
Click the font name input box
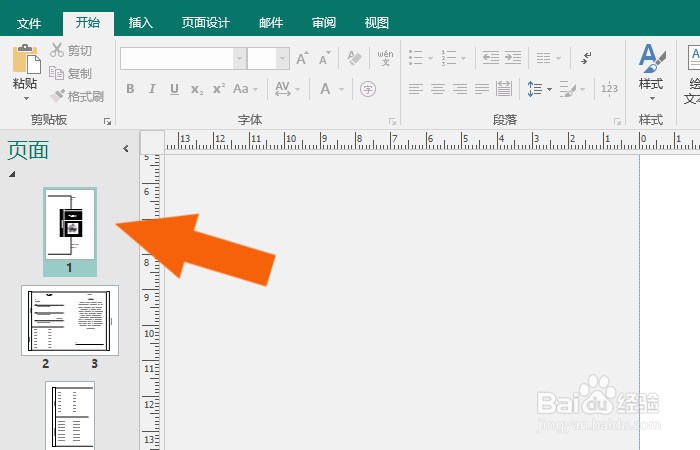[177, 58]
